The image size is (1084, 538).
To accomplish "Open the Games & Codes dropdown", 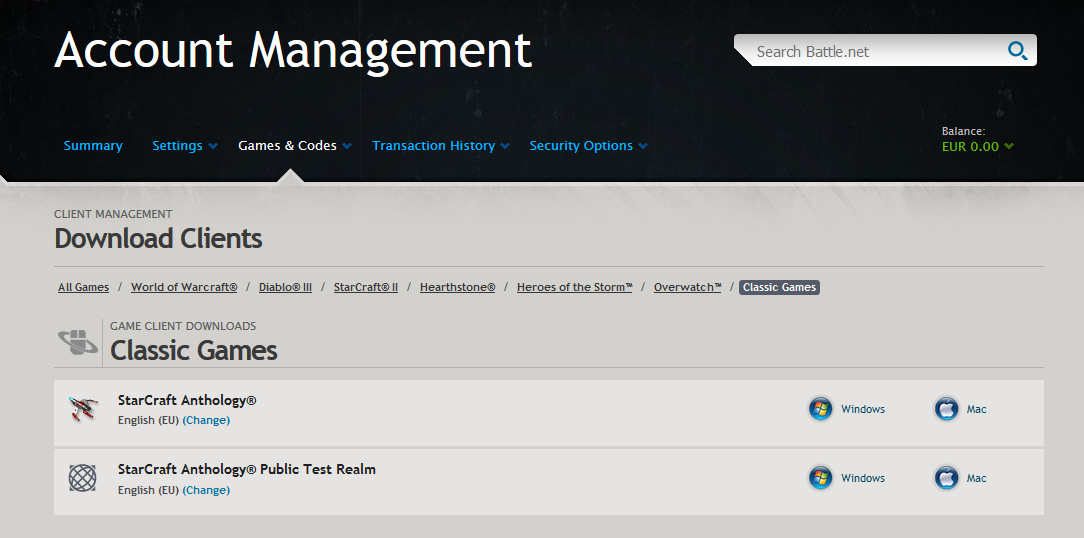I will point(294,146).
